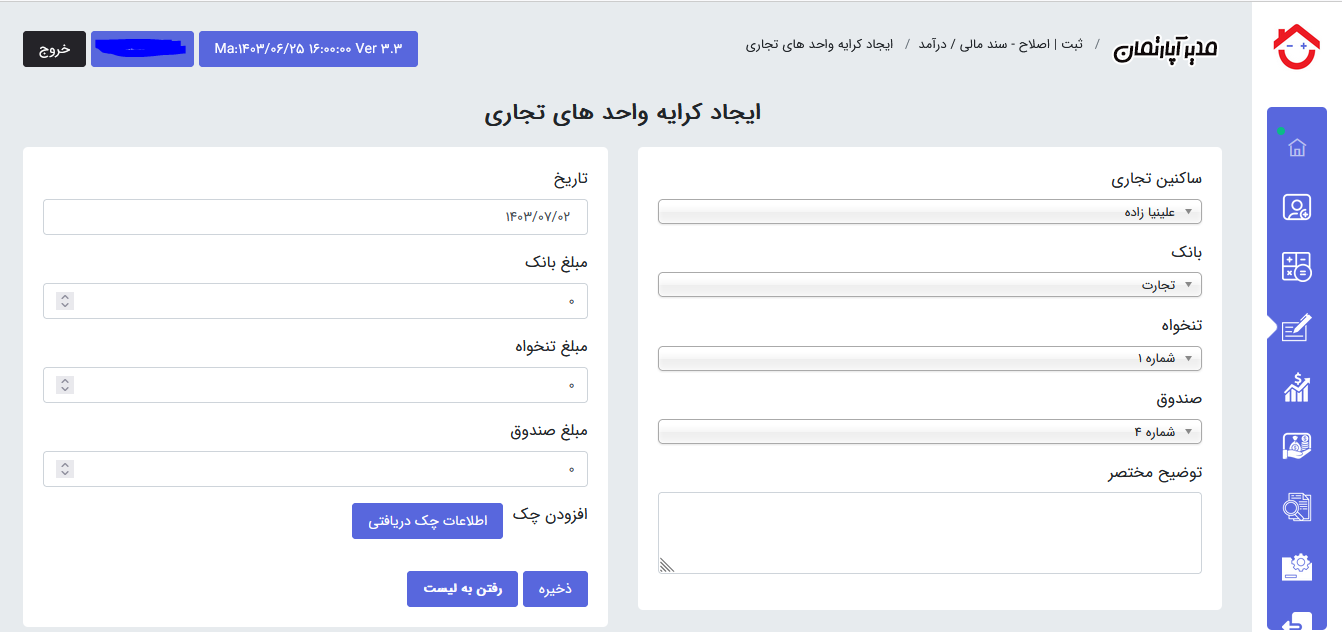Screen dimensions: 1342x632
Task: Click the red house logo icon
Action: point(1296,47)
